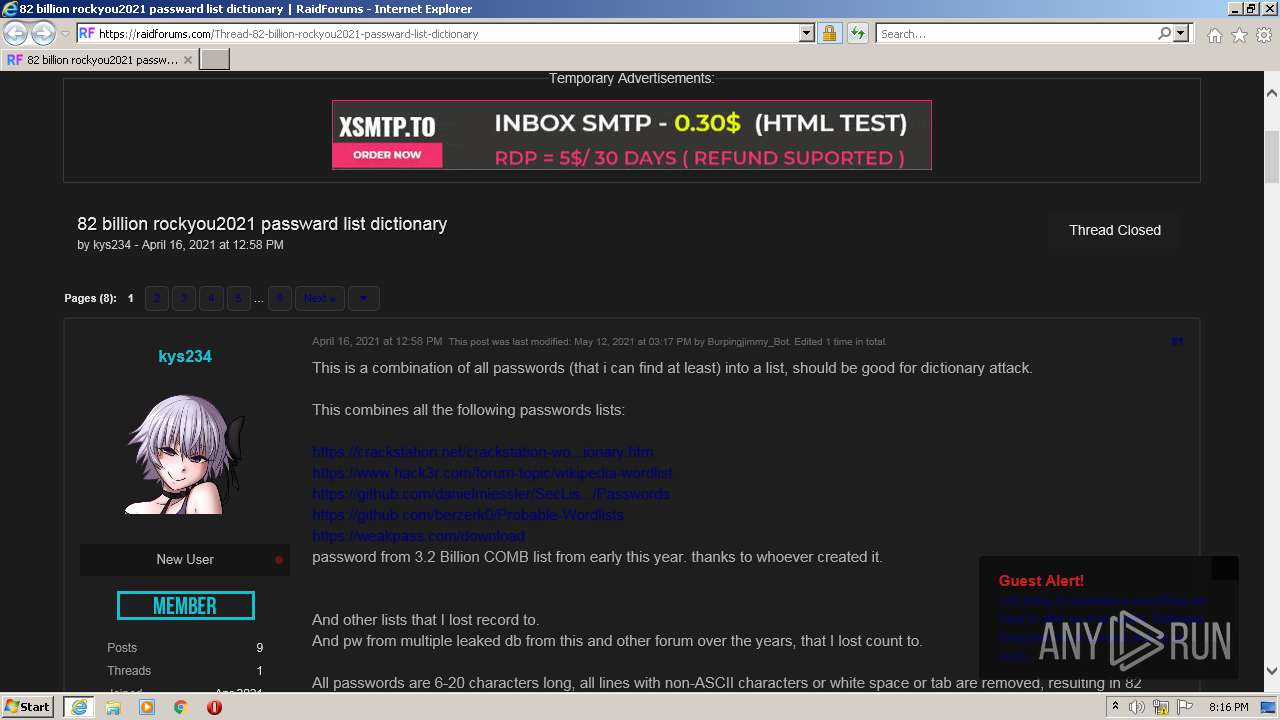Click the scrollbar down arrow
The height and width of the screenshot is (720, 1280).
[1272, 671]
